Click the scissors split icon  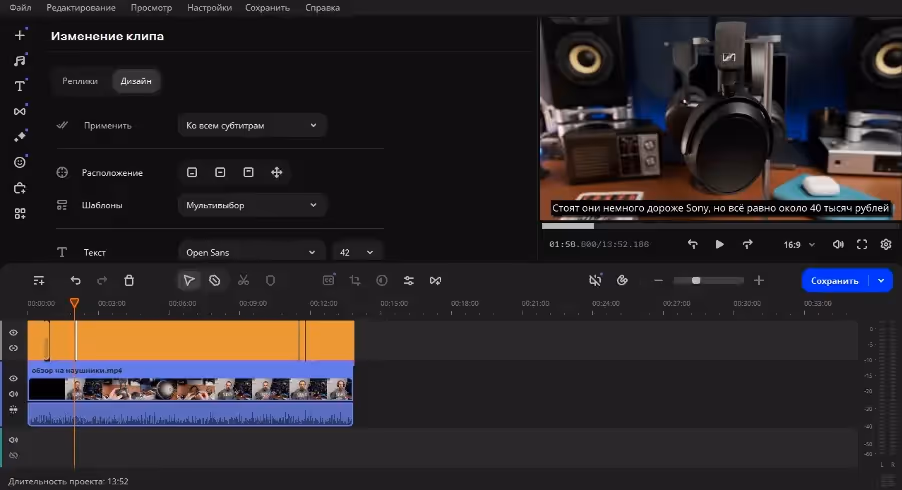pos(243,281)
